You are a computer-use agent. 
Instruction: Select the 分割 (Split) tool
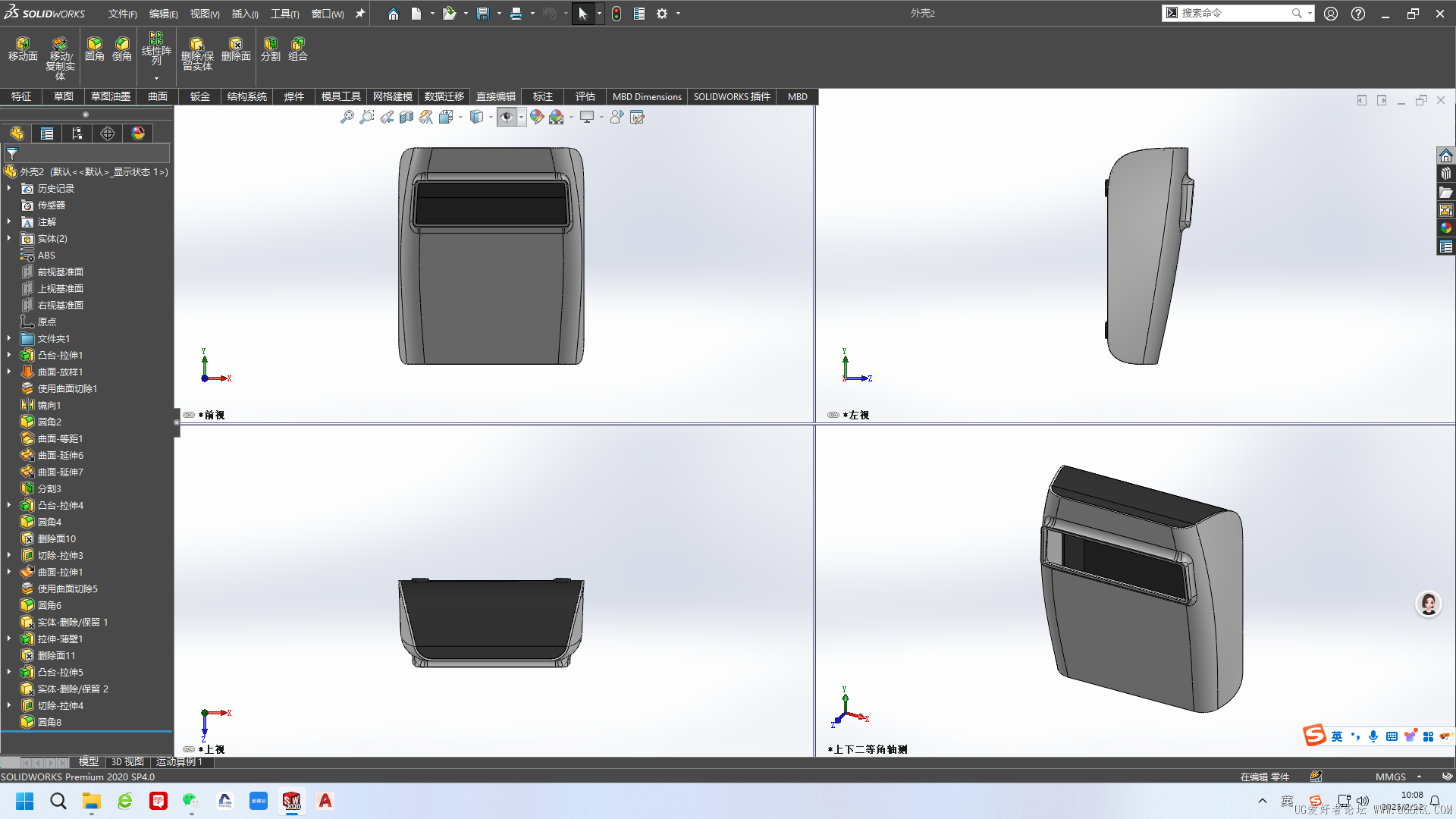[271, 49]
